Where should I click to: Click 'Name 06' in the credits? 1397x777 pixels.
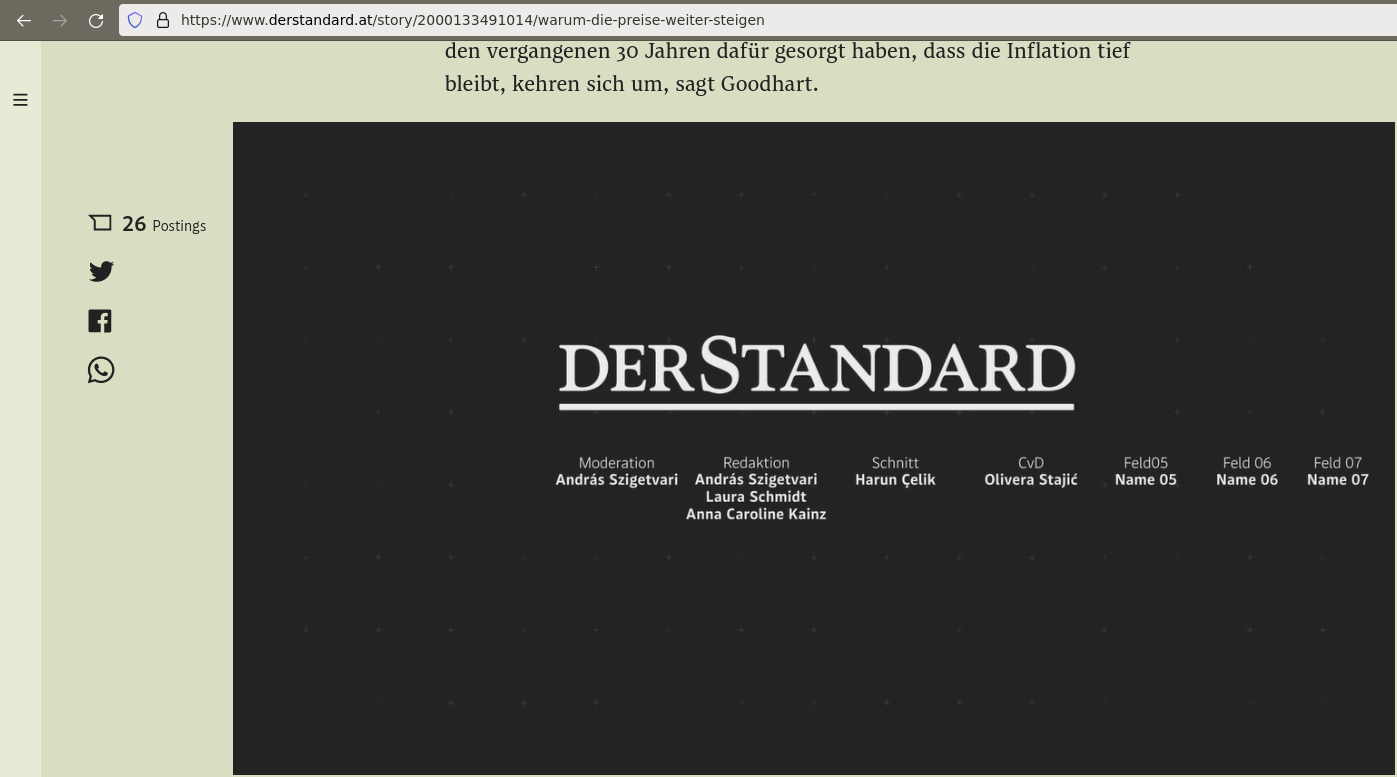tap(1247, 480)
